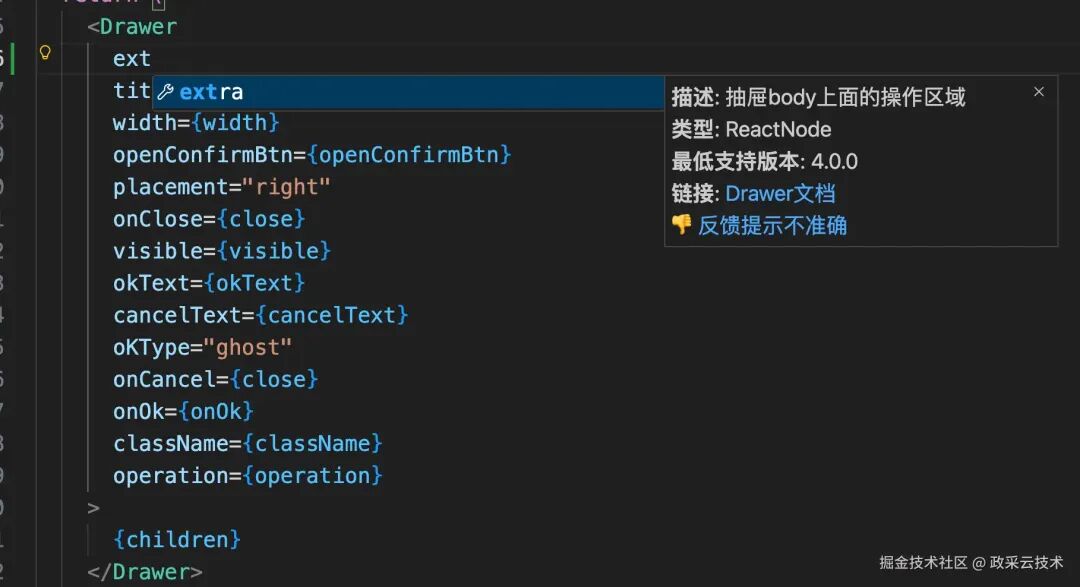Viewport: 1080px width, 587px height.
Task: Click the operation={operation} attribute
Action: [x=246, y=475]
